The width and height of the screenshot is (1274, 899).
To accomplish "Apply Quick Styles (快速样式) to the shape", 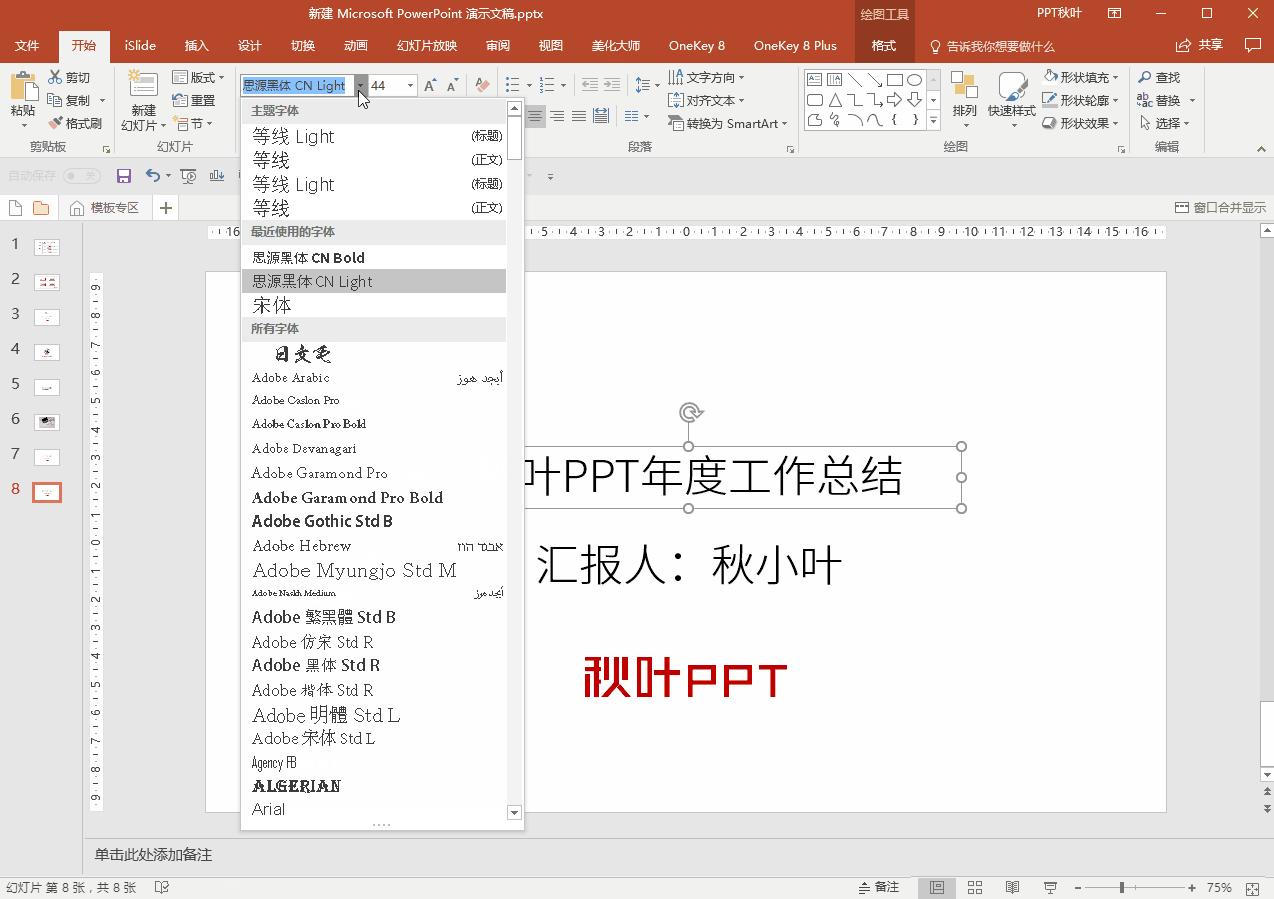I will coord(1010,99).
